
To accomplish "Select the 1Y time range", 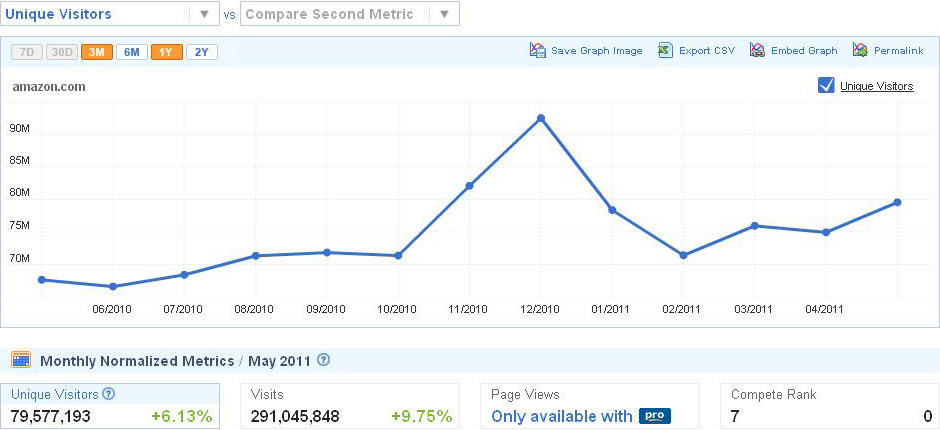I will pyautogui.click(x=167, y=52).
